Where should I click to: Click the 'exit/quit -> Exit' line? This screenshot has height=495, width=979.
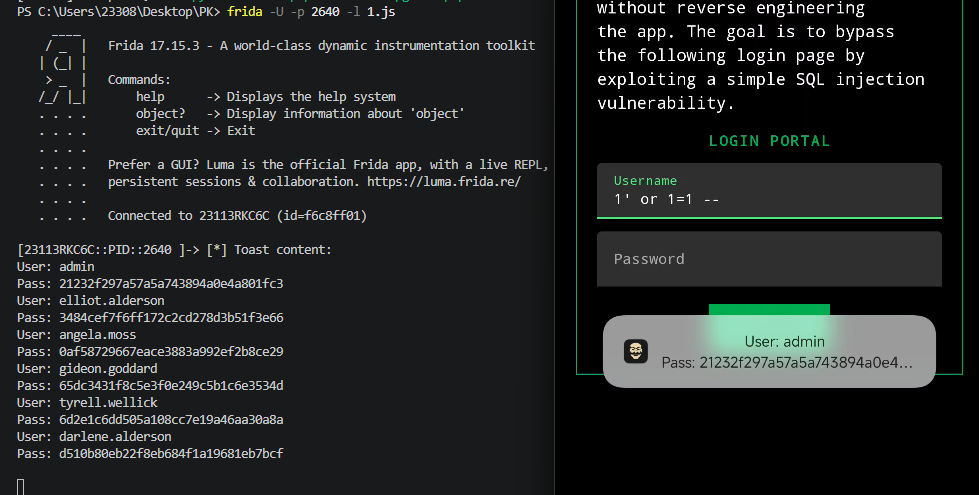pyautogui.click(x=195, y=130)
